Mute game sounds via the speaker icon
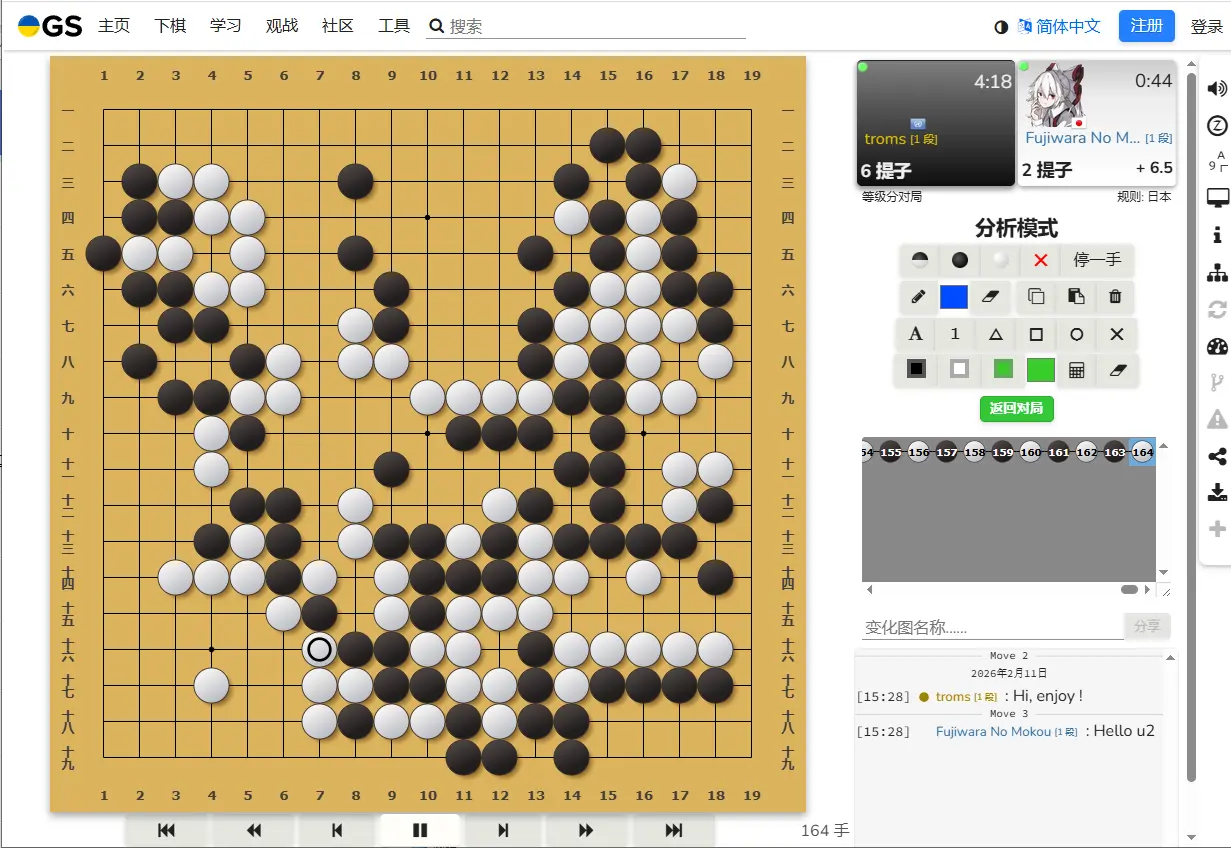1231x848 pixels. [1217, 87]
